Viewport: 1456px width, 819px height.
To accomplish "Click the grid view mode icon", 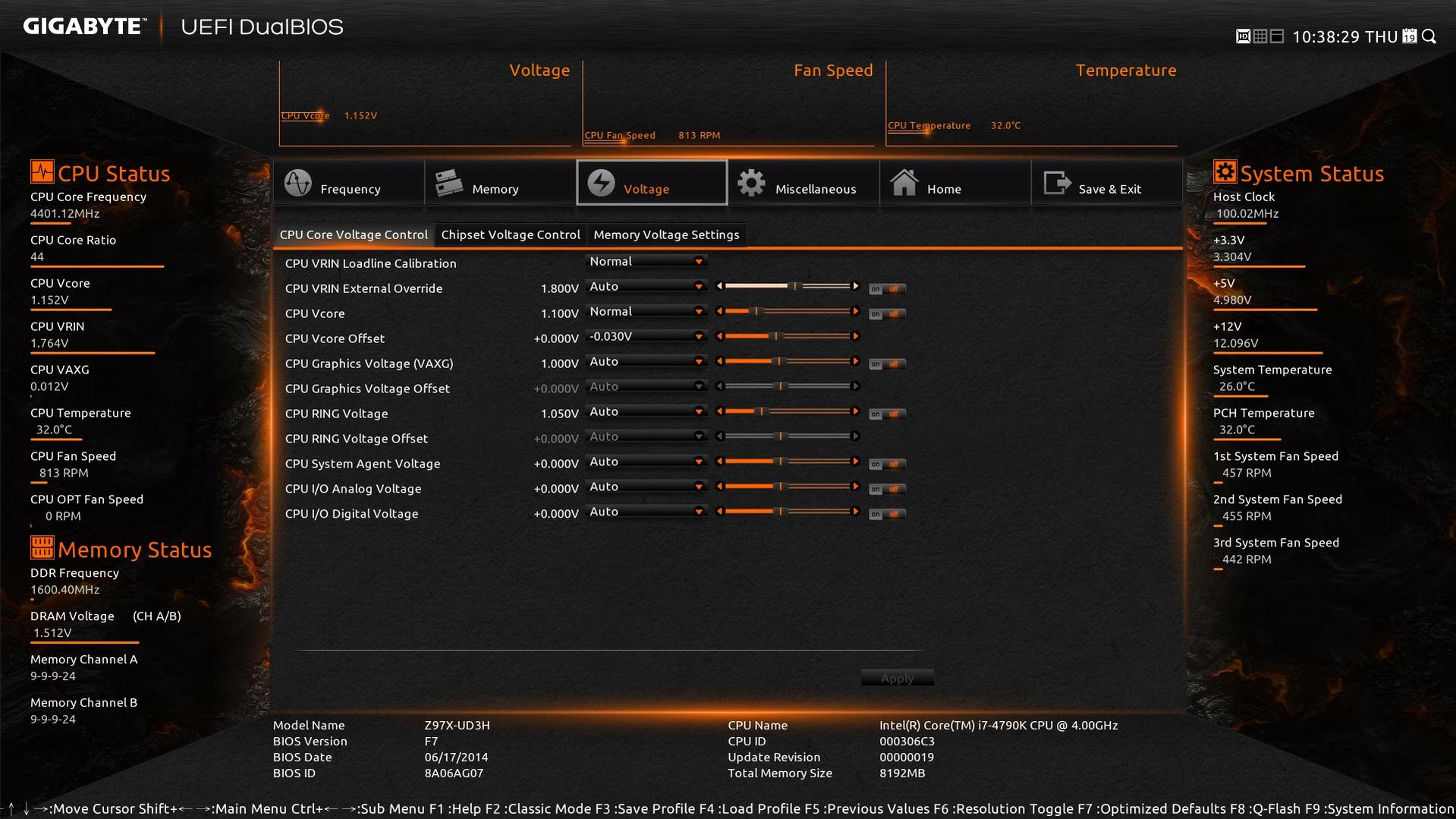I will (1260, 36).
